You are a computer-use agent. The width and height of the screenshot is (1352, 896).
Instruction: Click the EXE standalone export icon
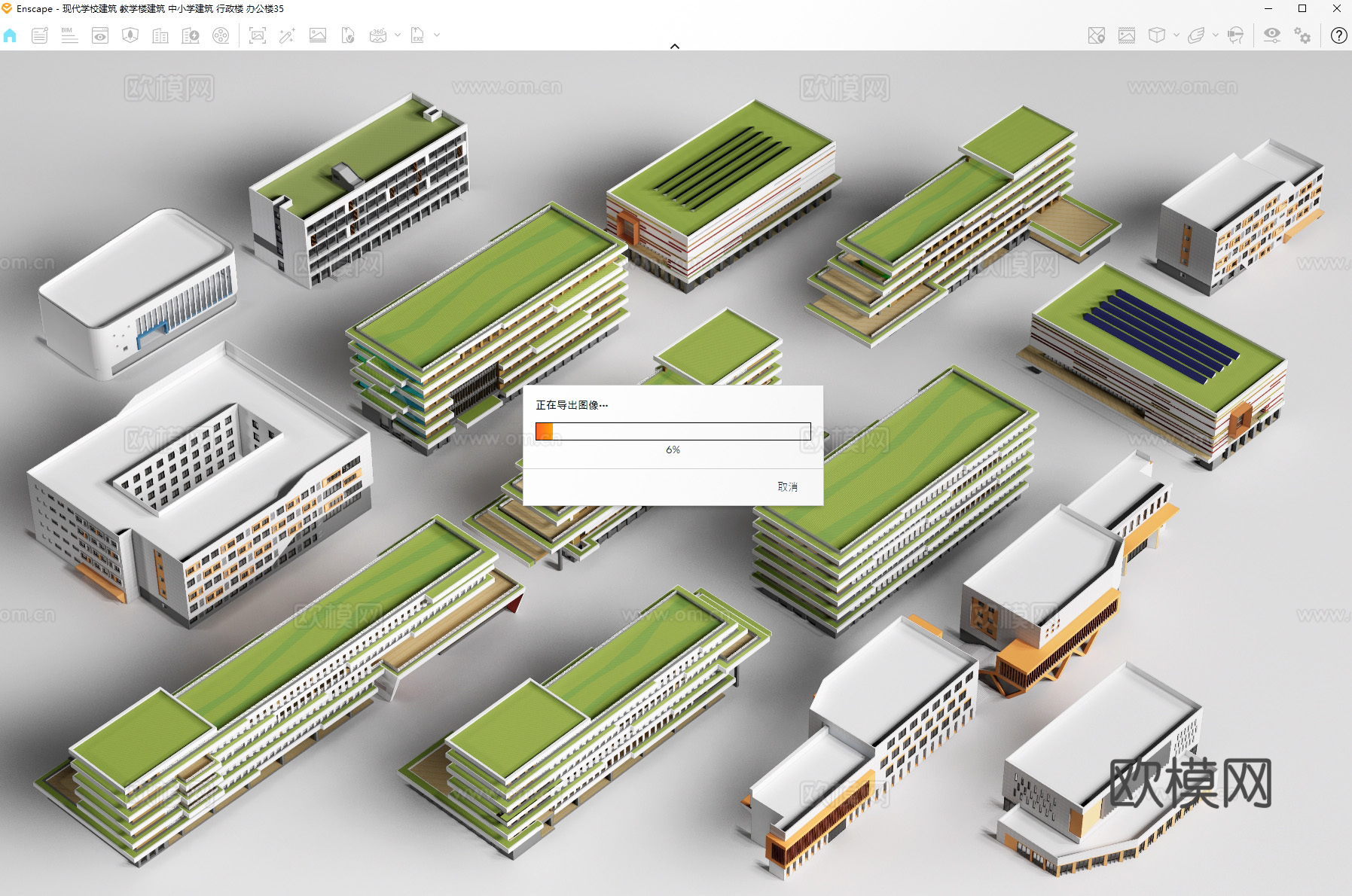(417, 35)
